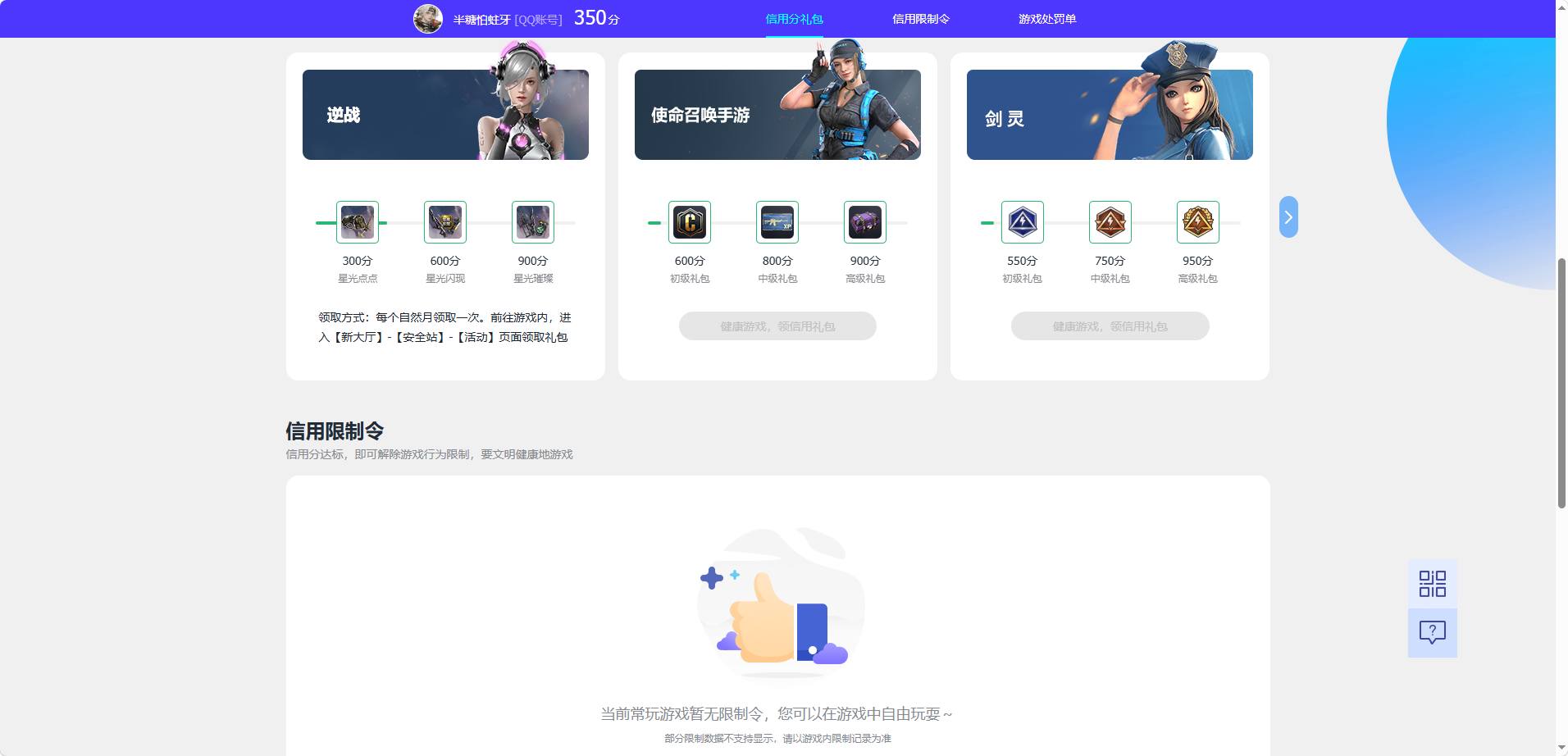Click the thumbs-up no-restriction illustration

point(780,603)
